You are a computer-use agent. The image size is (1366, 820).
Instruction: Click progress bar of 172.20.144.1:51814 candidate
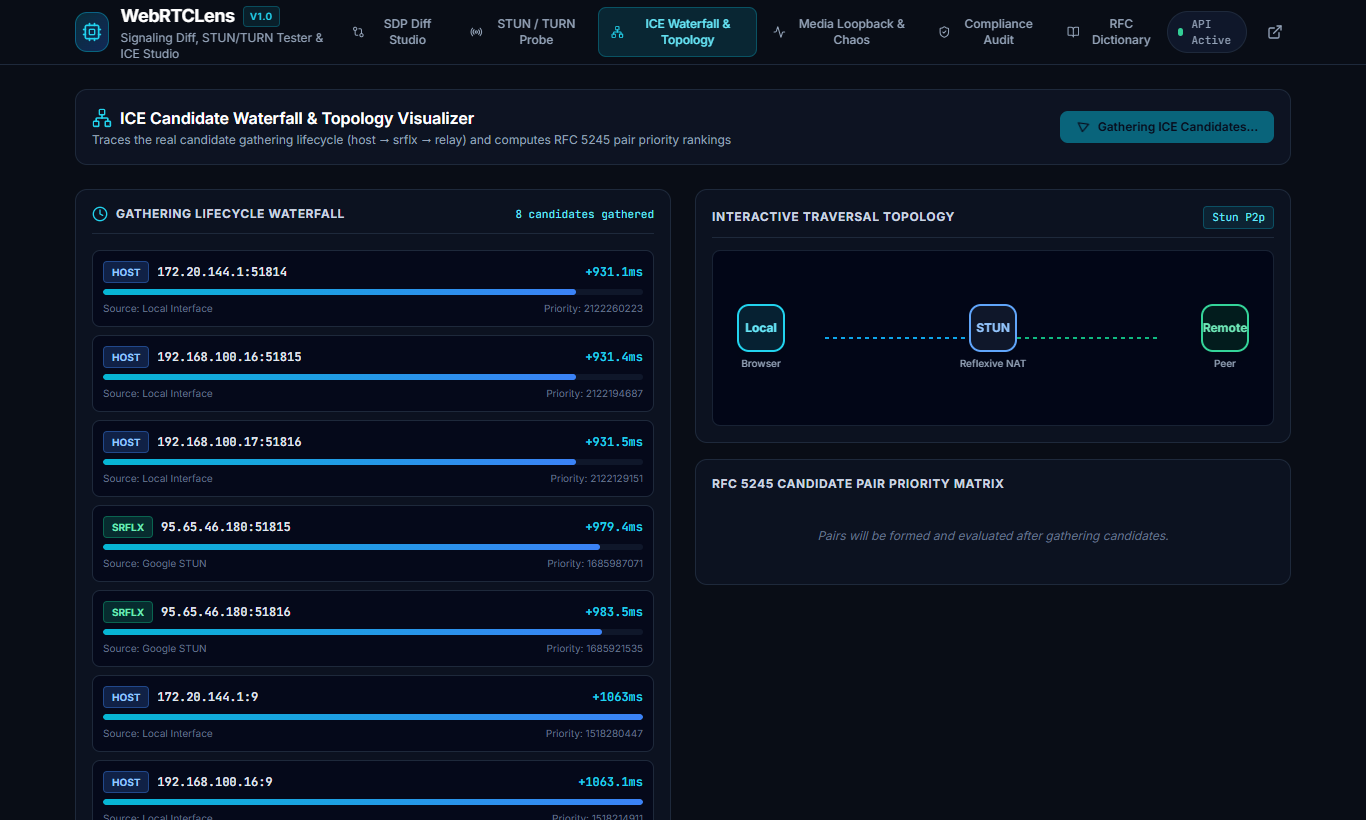point(373,292)
